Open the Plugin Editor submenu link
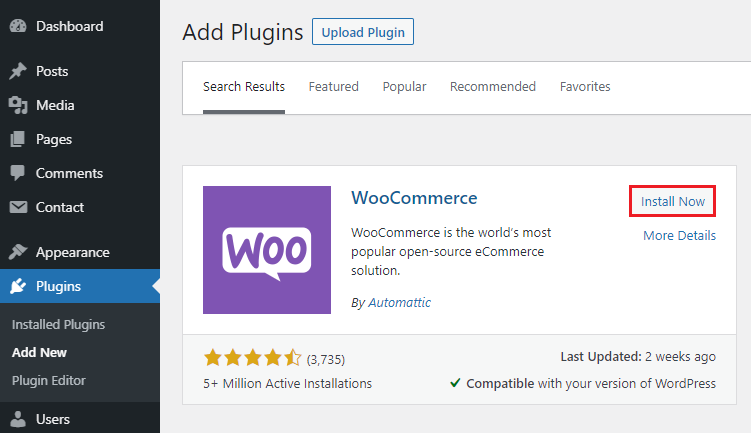This screenshot has width=751, height=433. point(49,381)
